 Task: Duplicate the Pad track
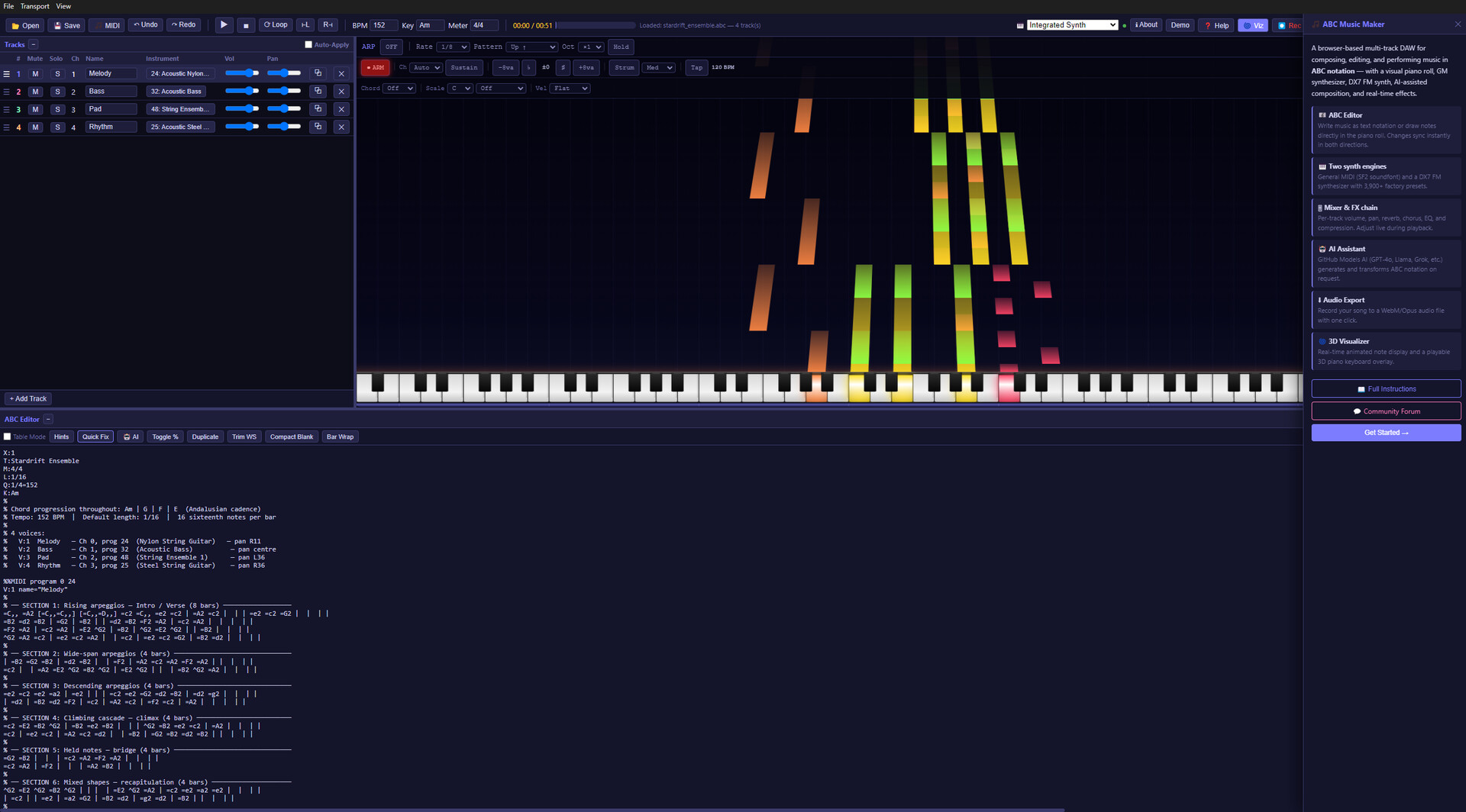point(318,109)
